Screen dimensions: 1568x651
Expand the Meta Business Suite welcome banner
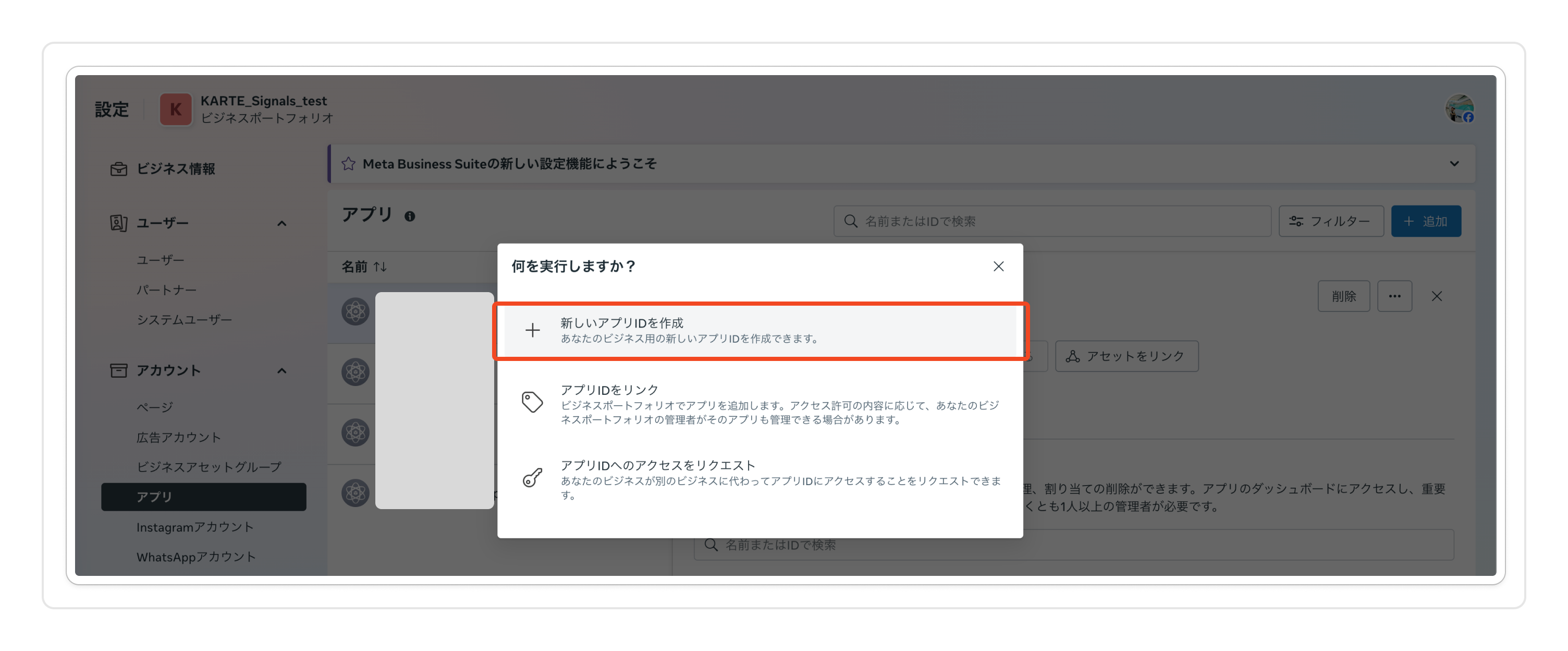(1455, 163)
